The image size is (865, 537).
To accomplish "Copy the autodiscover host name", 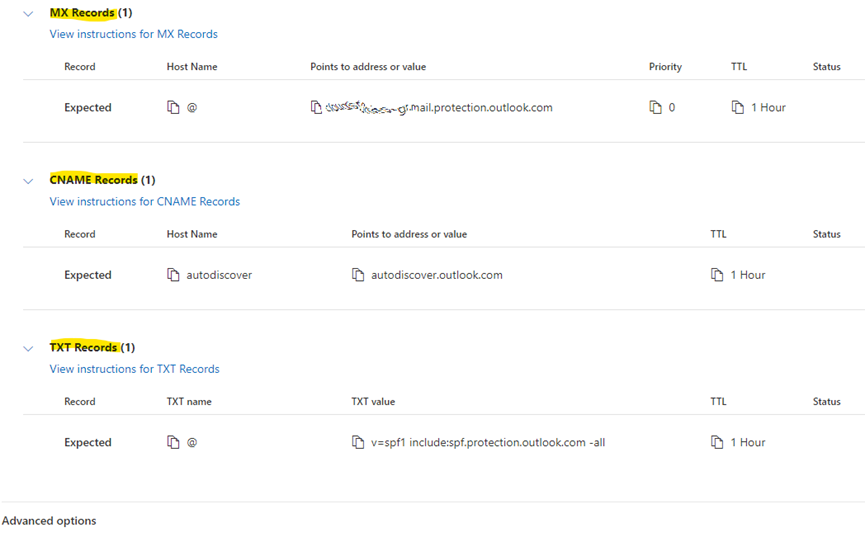I will click(x=173, y=275).
